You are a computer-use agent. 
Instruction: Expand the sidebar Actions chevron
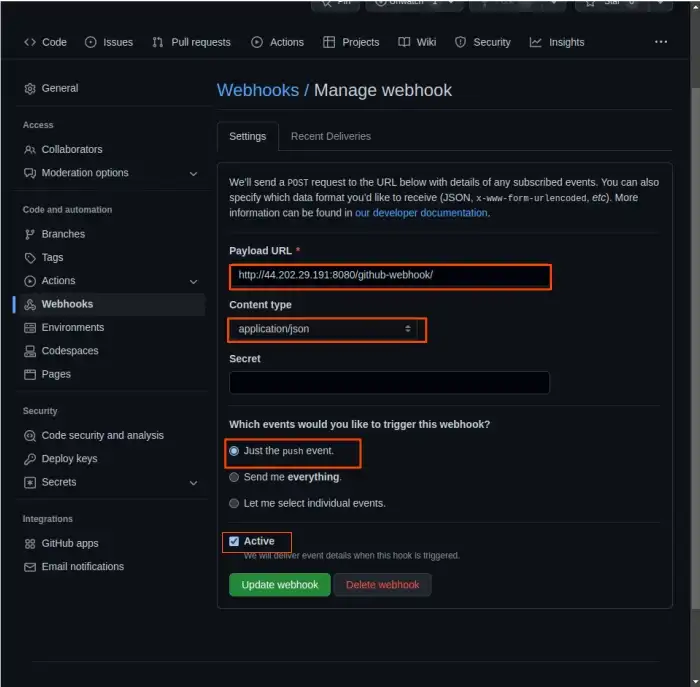coord(193,282)
